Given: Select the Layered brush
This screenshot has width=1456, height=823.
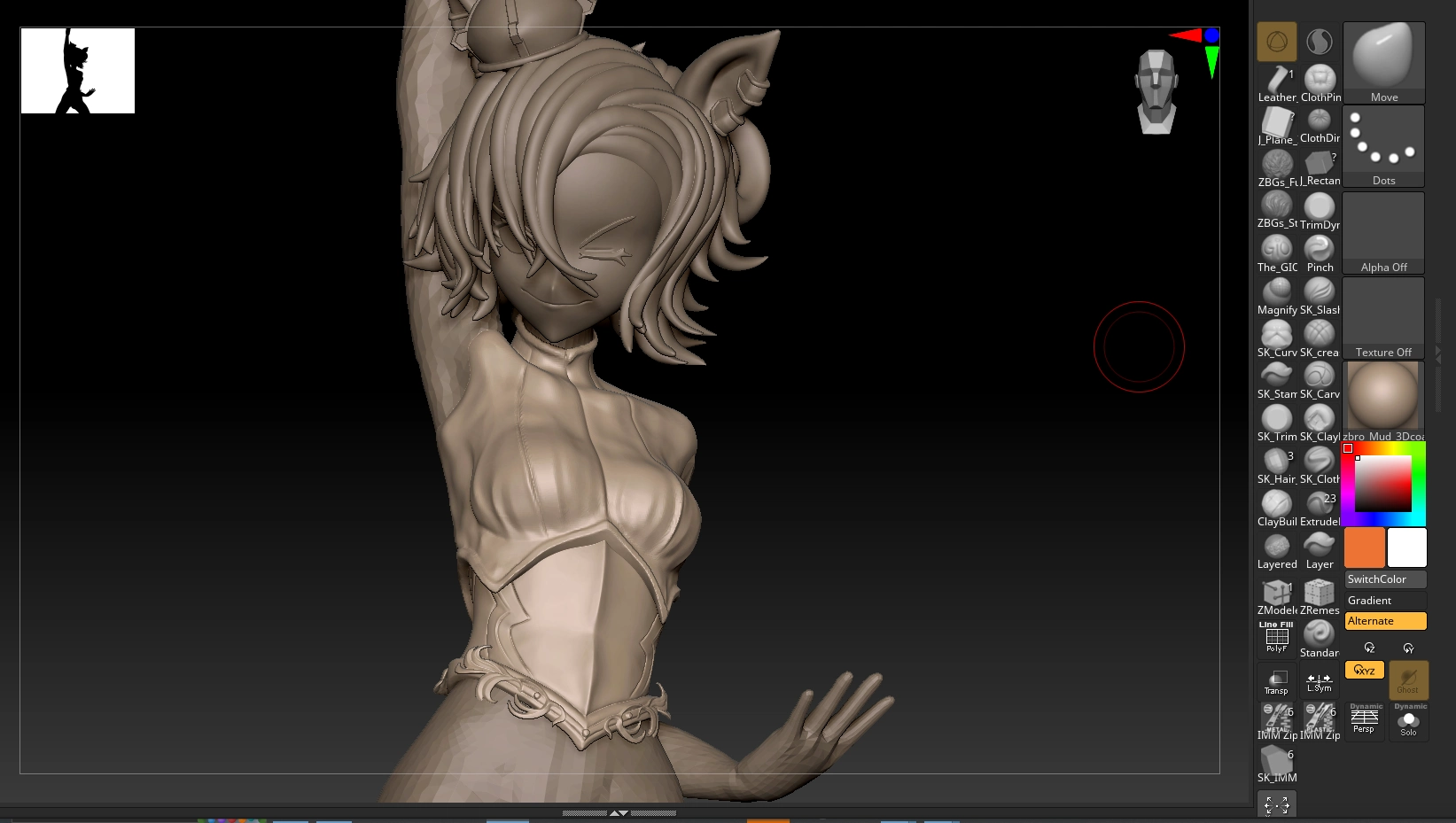Looking at the screenshot, I should (1277, 551).
